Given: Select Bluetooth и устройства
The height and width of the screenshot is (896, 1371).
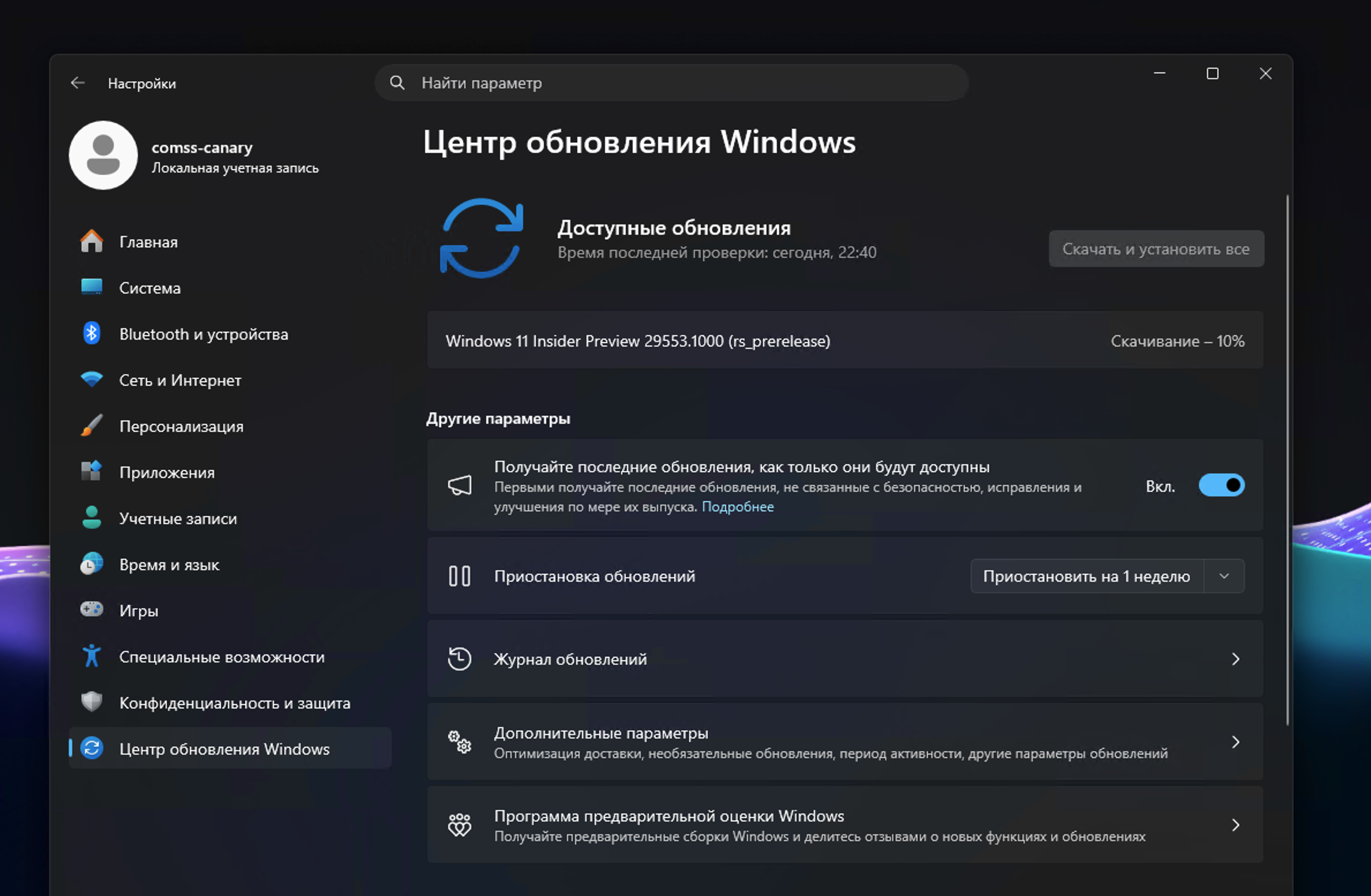Looking at the screenshot, I should click(x=230, y=333).
